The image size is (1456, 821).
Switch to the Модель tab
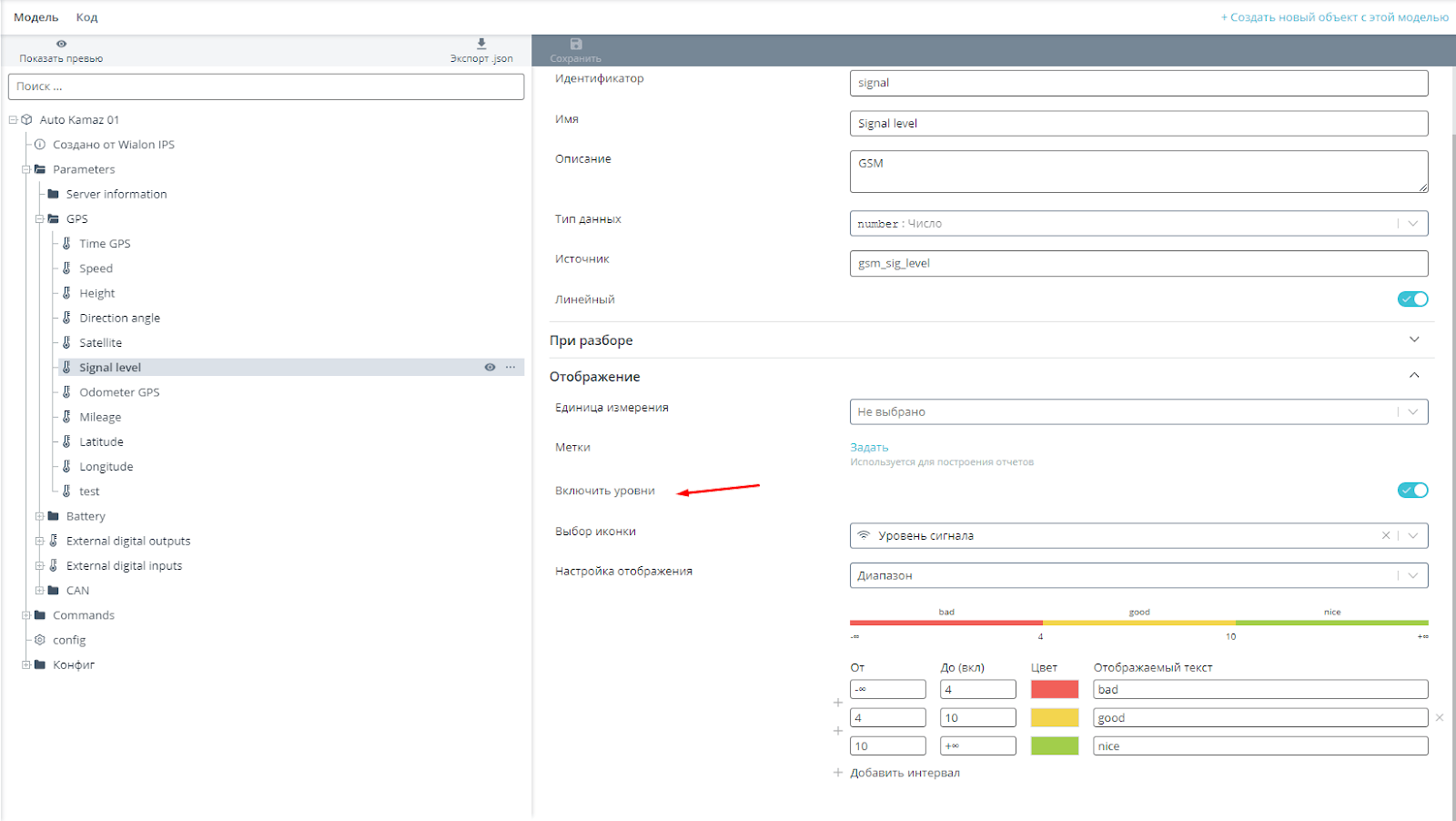tap(36, 17)
